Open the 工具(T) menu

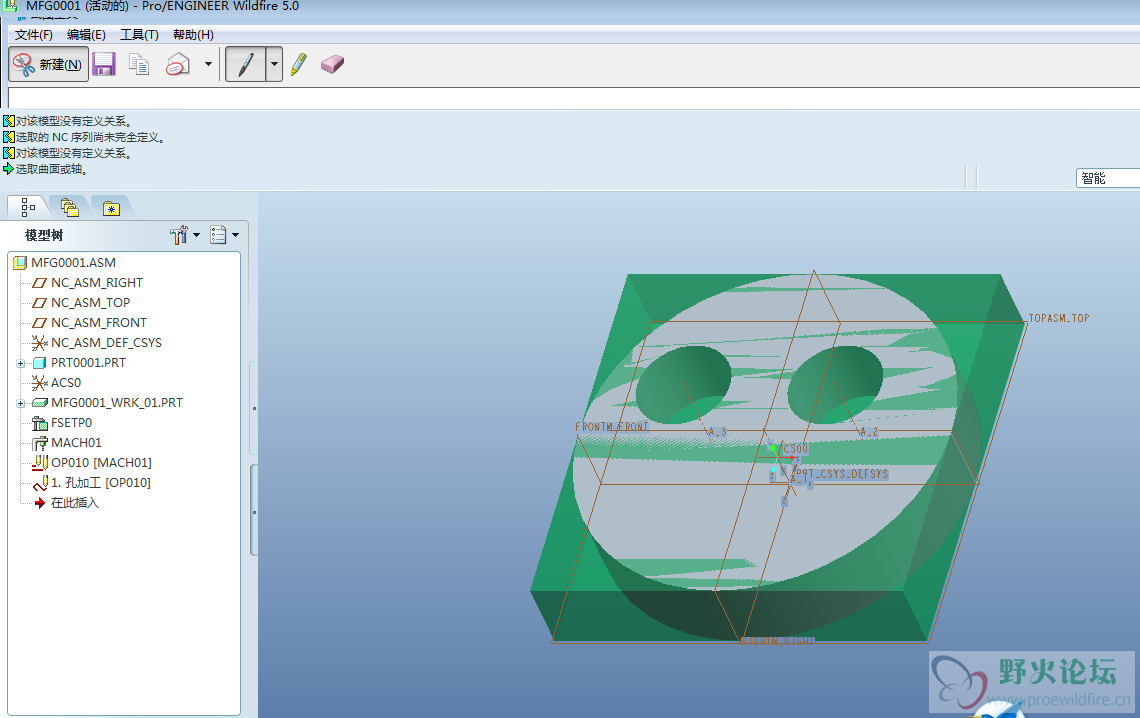[x=139, y=35]
